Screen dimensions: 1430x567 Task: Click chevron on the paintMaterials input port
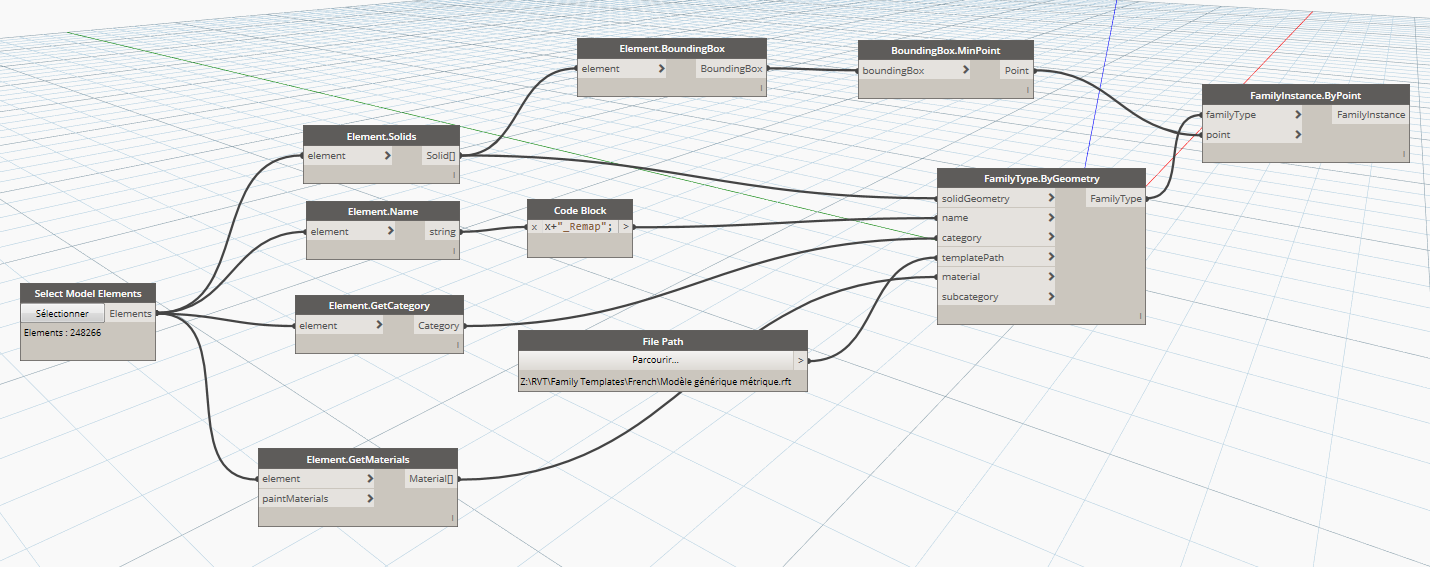[370, 498]
